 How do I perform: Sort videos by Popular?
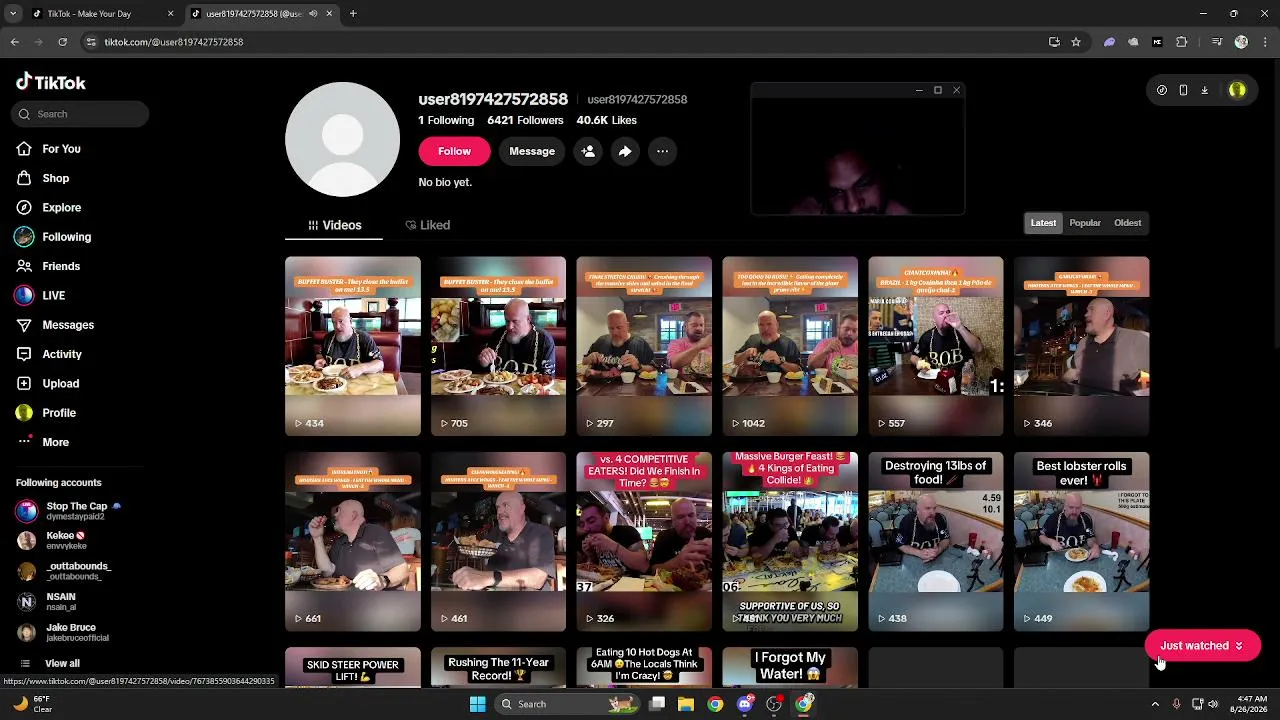[x=1085, y=223]
